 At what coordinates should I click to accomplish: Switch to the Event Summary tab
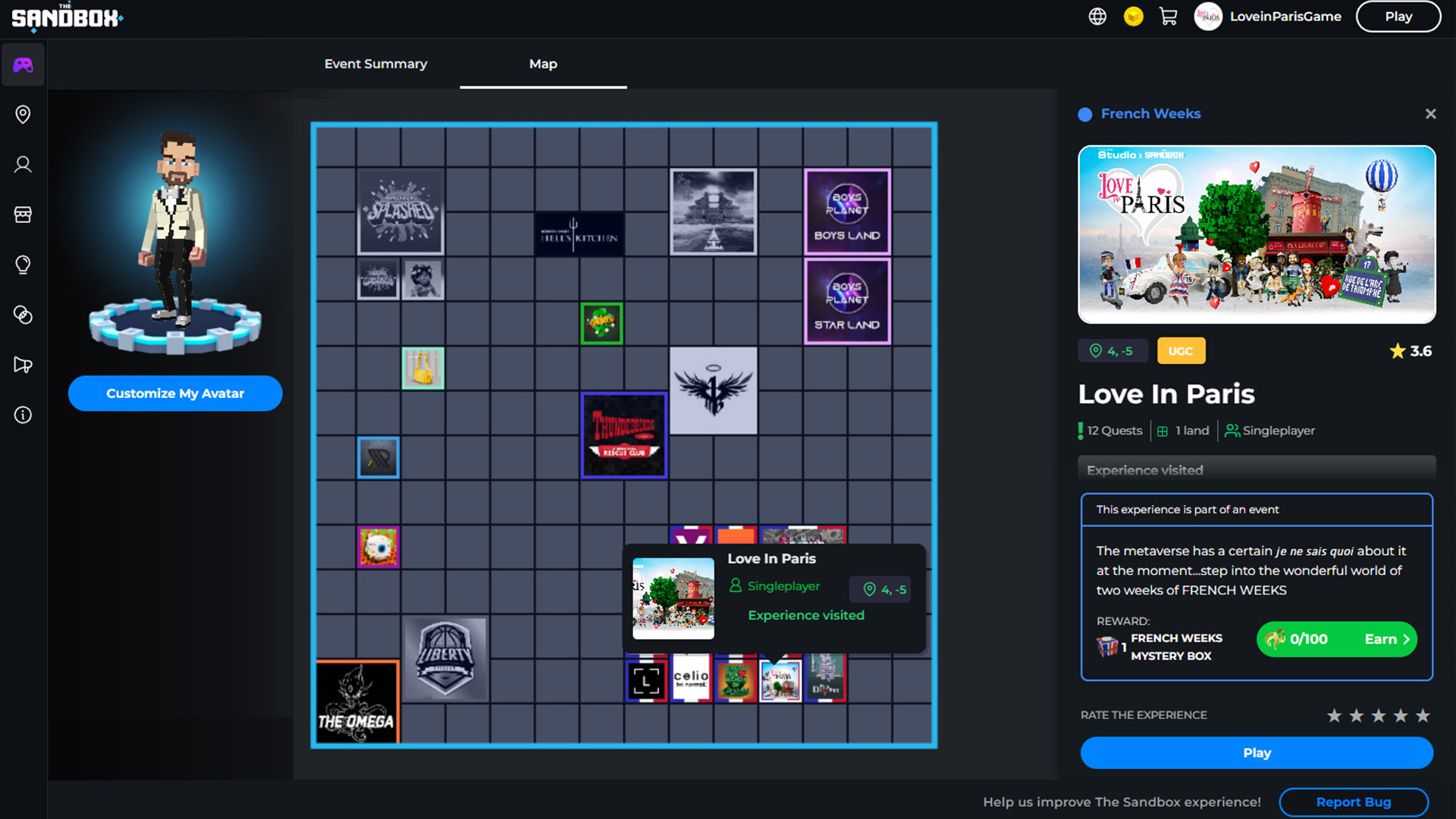pyautogui.click(x=375, y=64)
